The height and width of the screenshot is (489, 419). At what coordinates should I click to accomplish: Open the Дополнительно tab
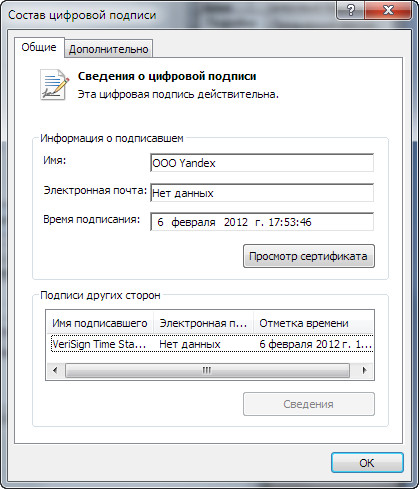pyautogui.click(x=109, y=49)
